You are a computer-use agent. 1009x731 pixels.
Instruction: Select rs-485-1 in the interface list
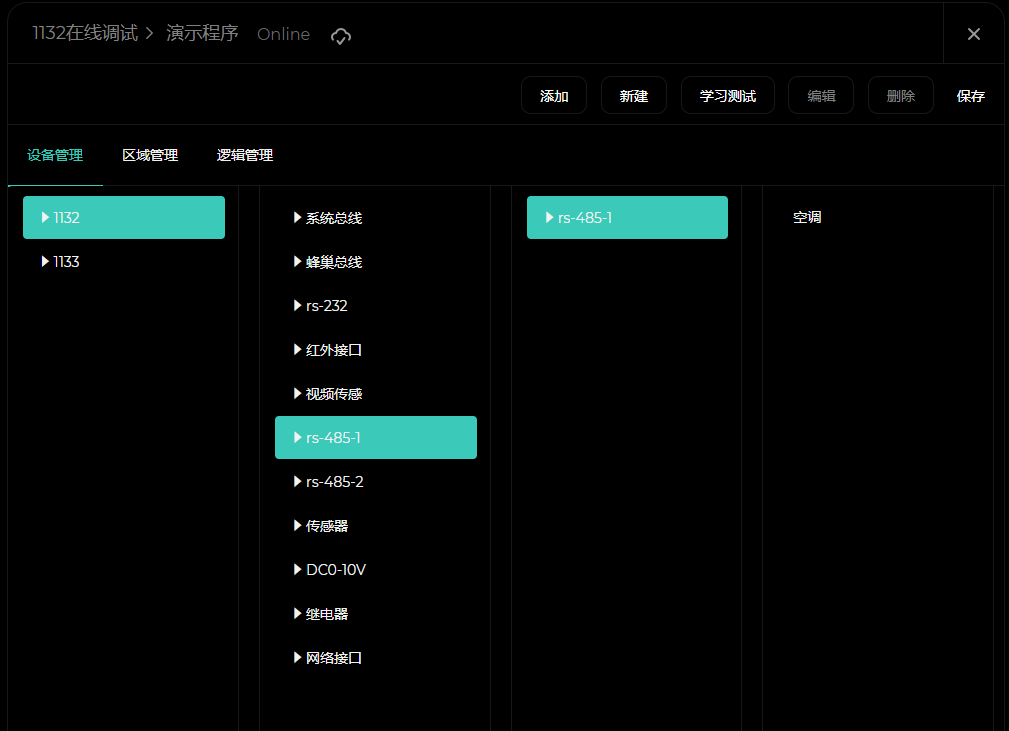[376, 438]
